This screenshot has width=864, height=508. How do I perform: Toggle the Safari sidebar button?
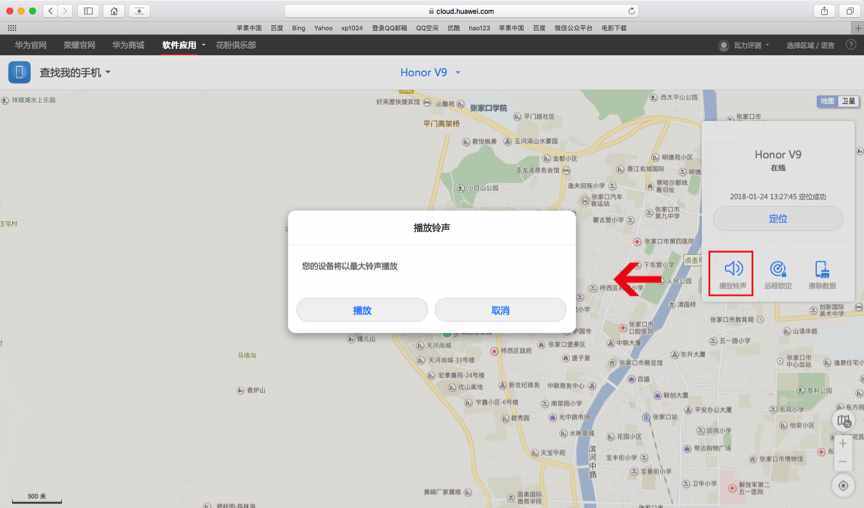[88, 11]
